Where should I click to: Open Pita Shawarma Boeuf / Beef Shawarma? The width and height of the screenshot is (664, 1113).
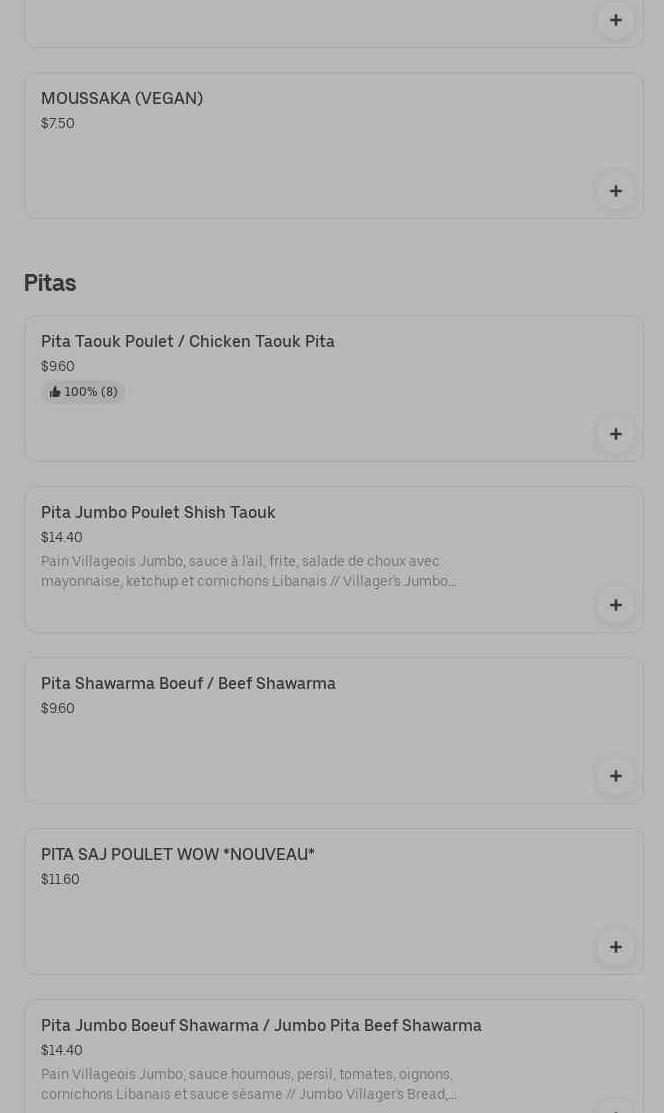click(188, 684)
